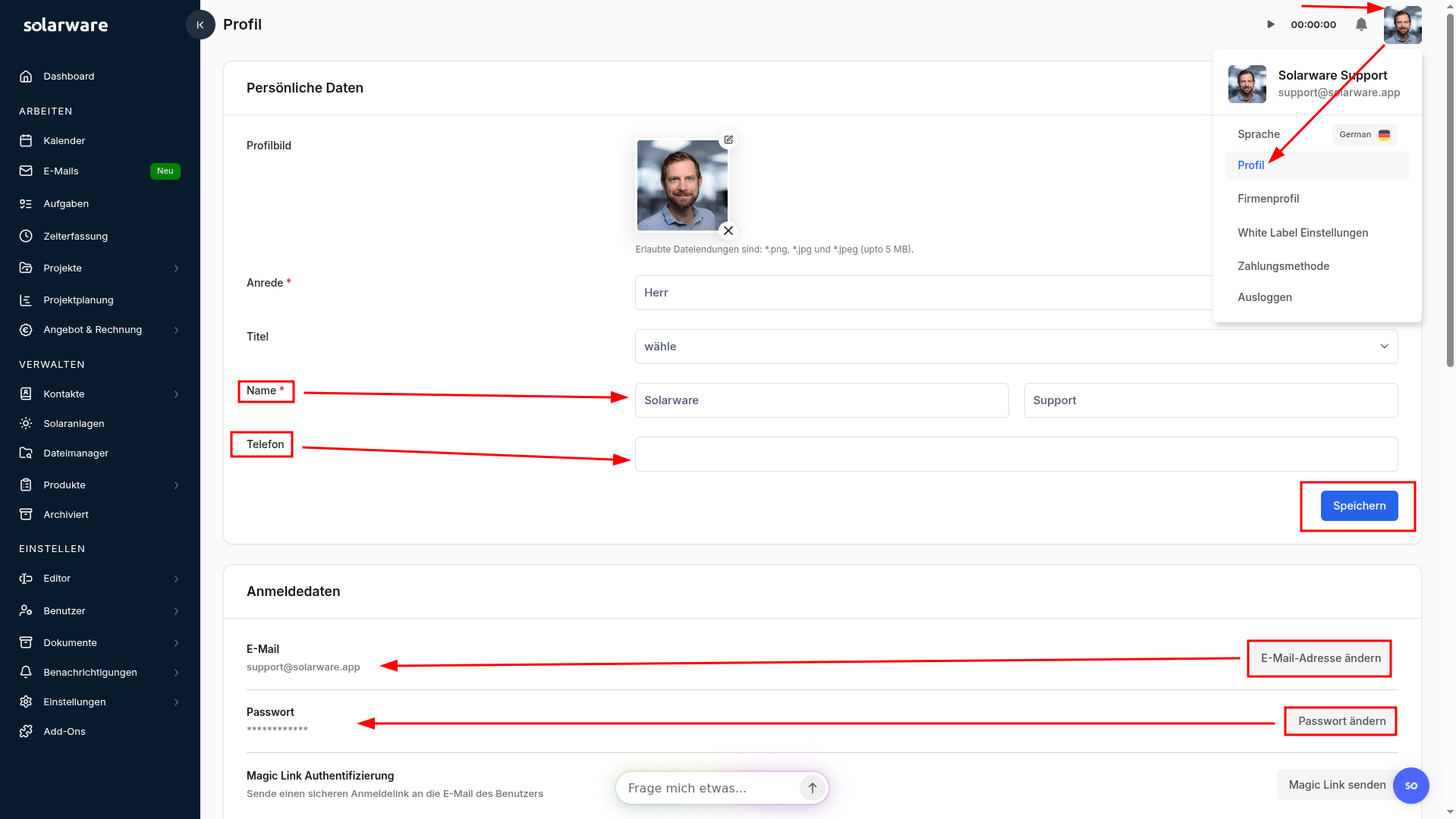
Task: Click the Einstellungen gear icon
Action: tap(26, 702)
